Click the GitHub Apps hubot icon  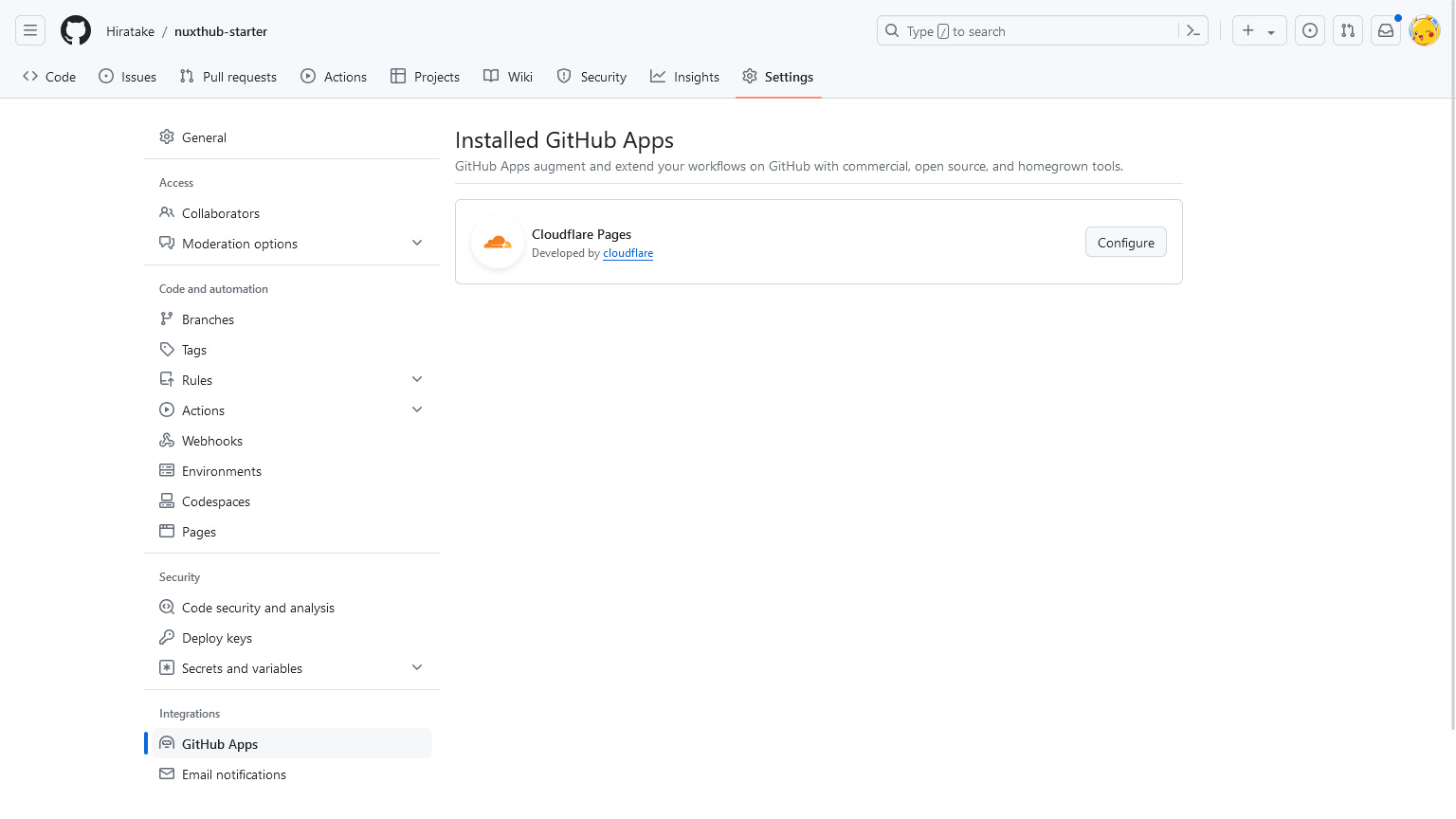(167, 743)
